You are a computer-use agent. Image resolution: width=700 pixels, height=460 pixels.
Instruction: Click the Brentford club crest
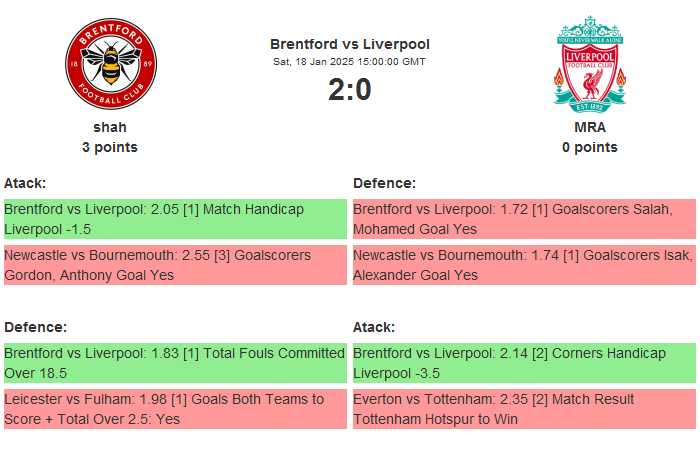pyautogui.click(x=110, y=64)
